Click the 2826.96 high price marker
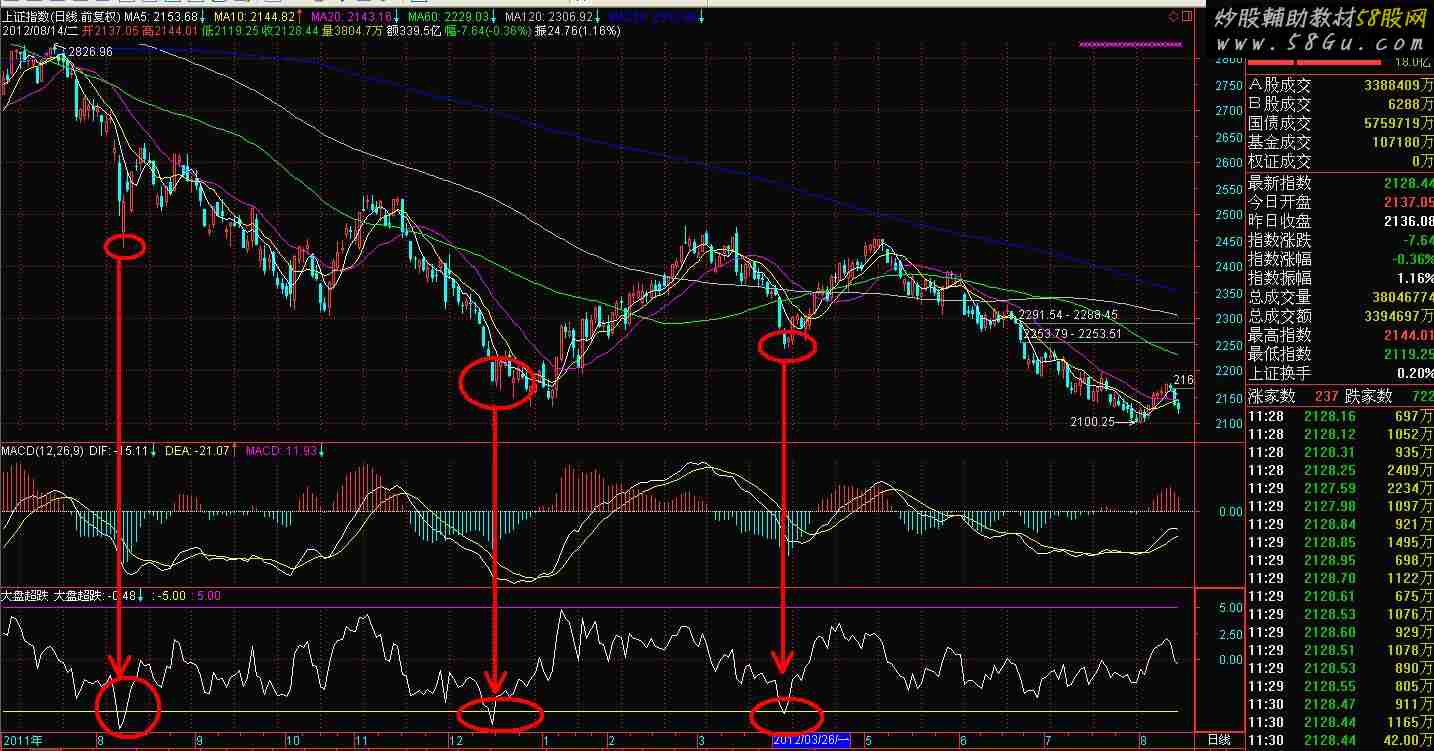Viewport: 1434px width, 751px height. [x=90, y=51]
